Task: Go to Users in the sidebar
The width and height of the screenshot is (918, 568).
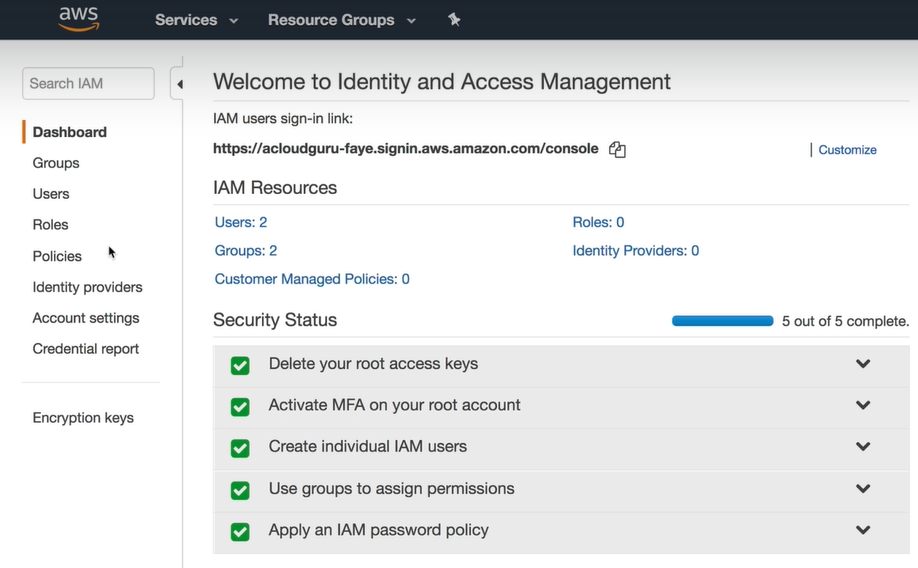Action: 51,194
